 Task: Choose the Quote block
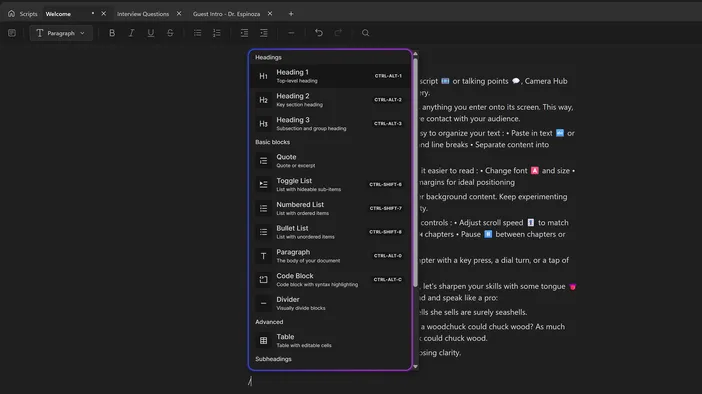click(330, 161)
